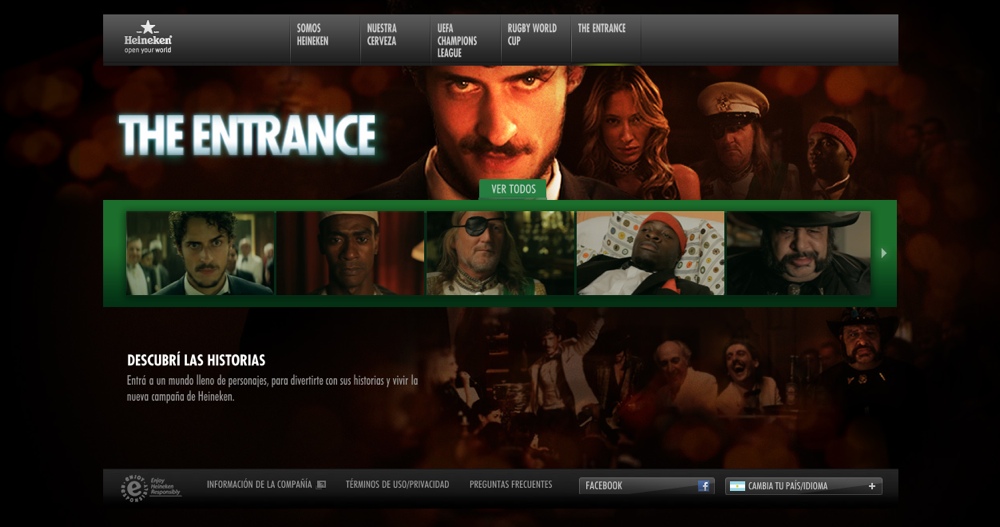Open Información de la Compañía link

[259, 485]
